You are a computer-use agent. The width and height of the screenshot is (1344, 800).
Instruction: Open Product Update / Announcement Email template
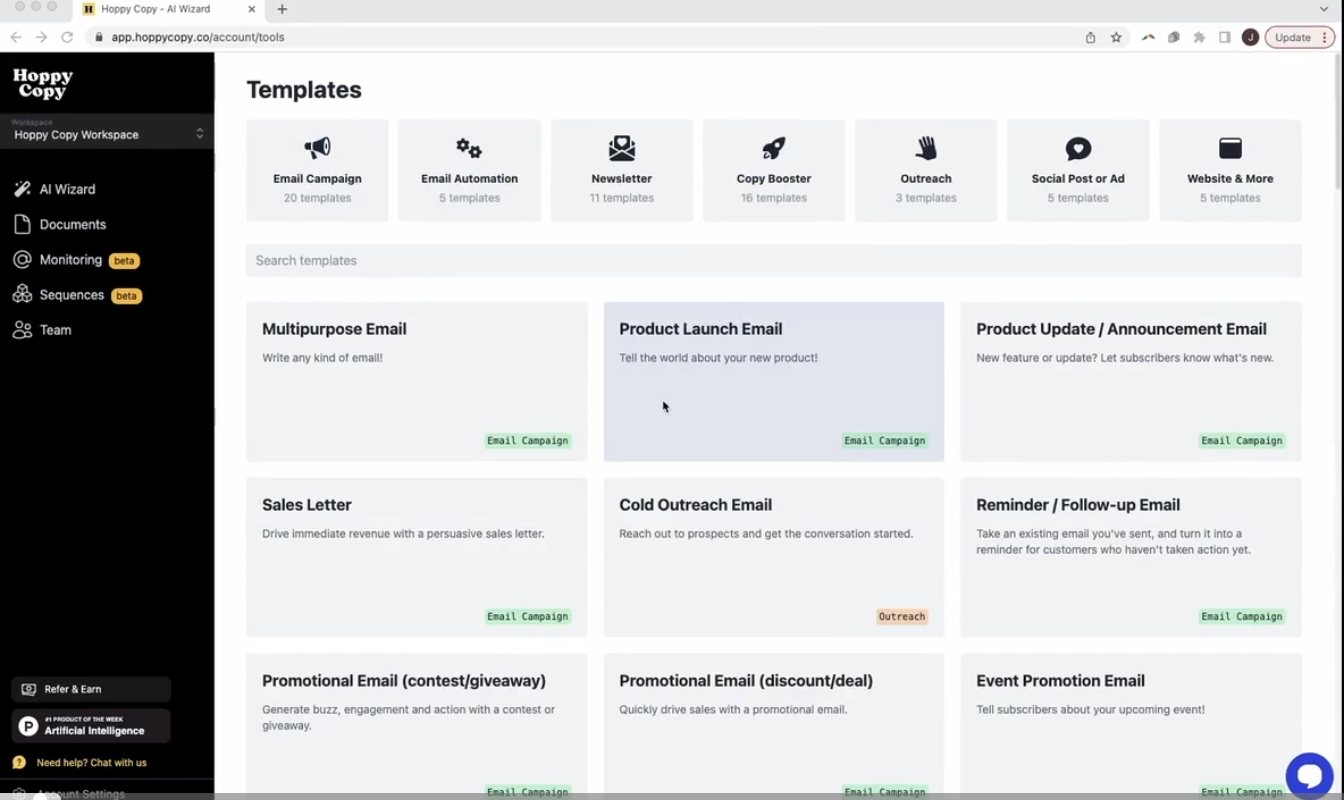tap(1131, 381)
